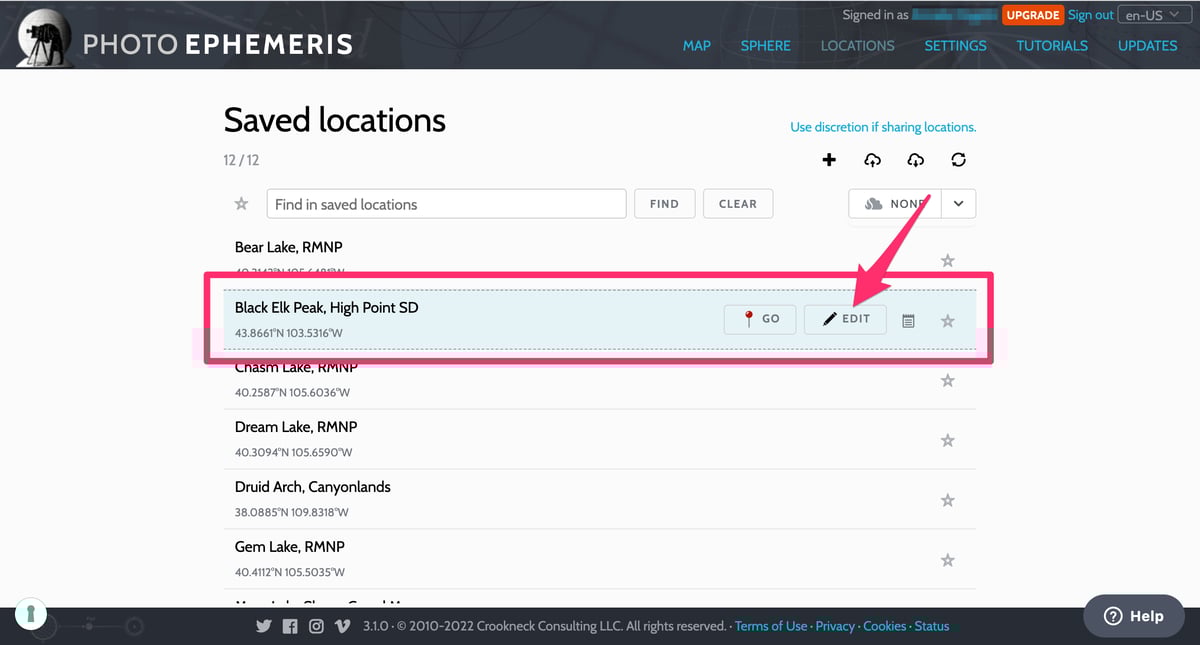
Task: Click the refresh sync arrows icon
Action: (959, 160)
